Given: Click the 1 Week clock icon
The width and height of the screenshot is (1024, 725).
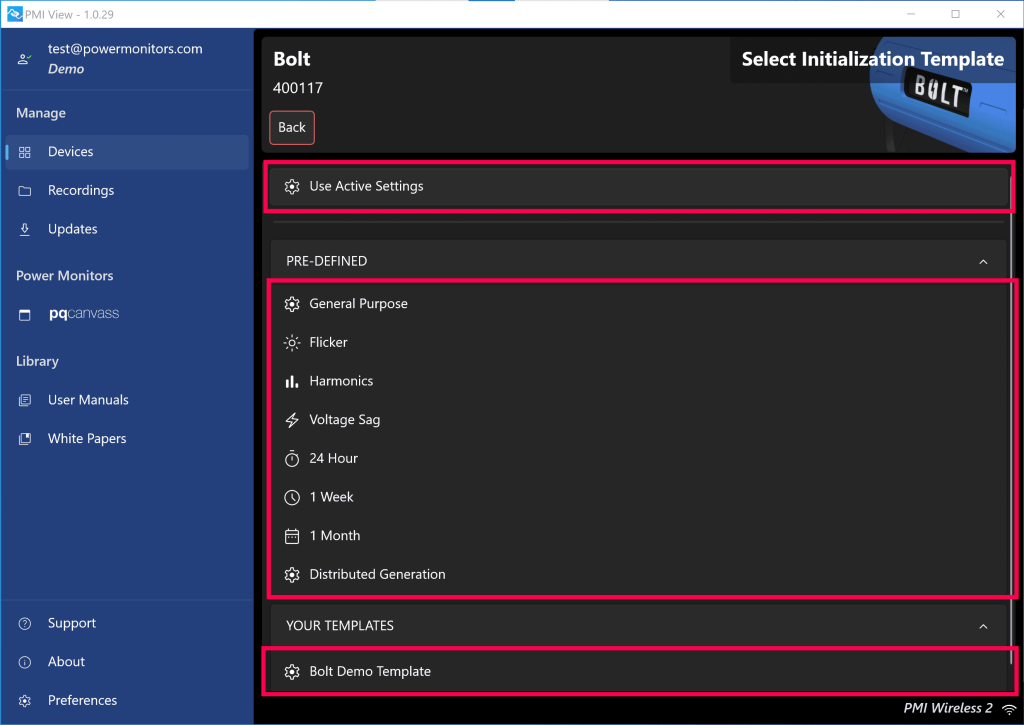Looking at the screenshot, I should tap(291, 497).
